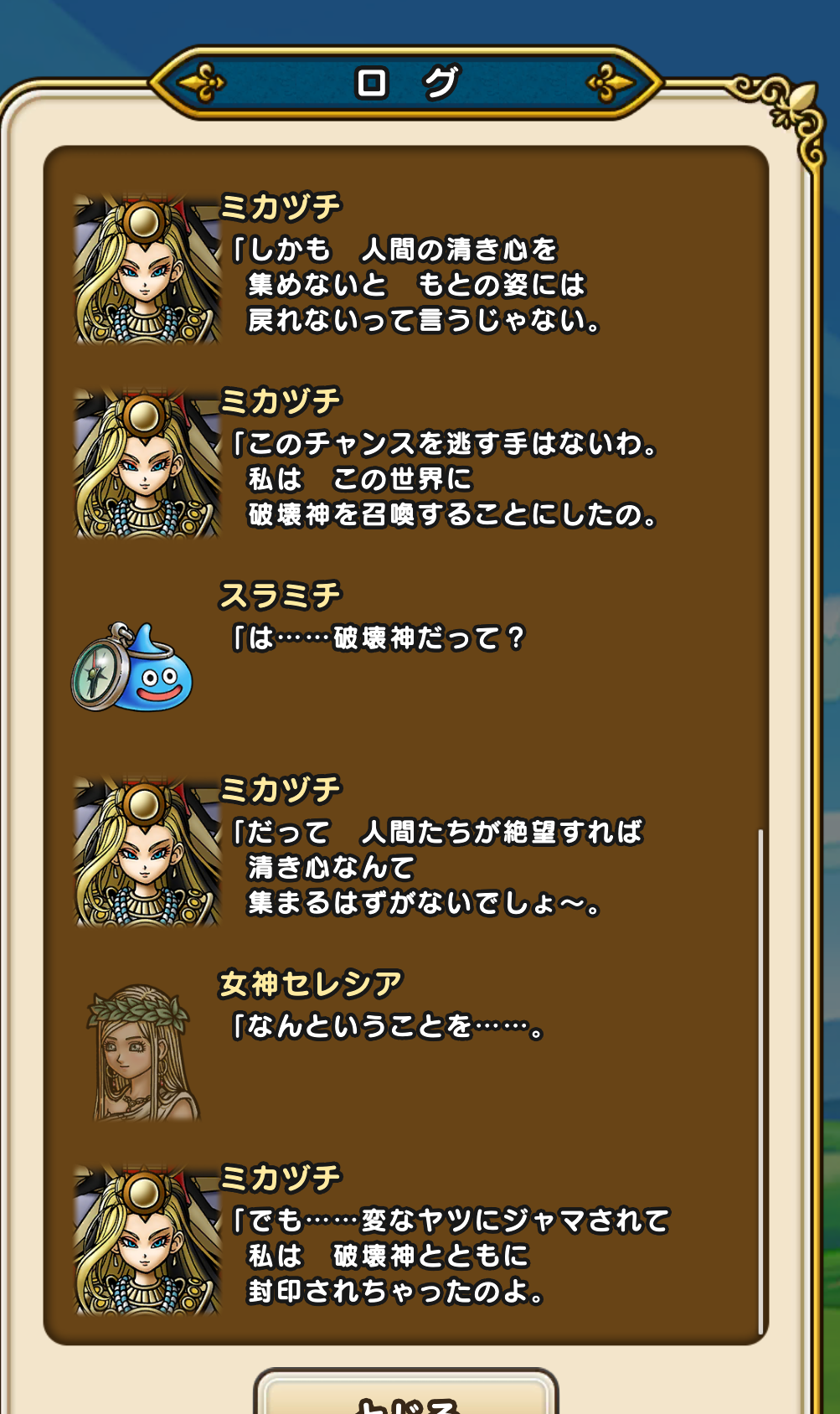Click ミカヅチ portrait beside 破壊神を召喚 line
This screenshot has height=1414, width=840.
[147, 463]
